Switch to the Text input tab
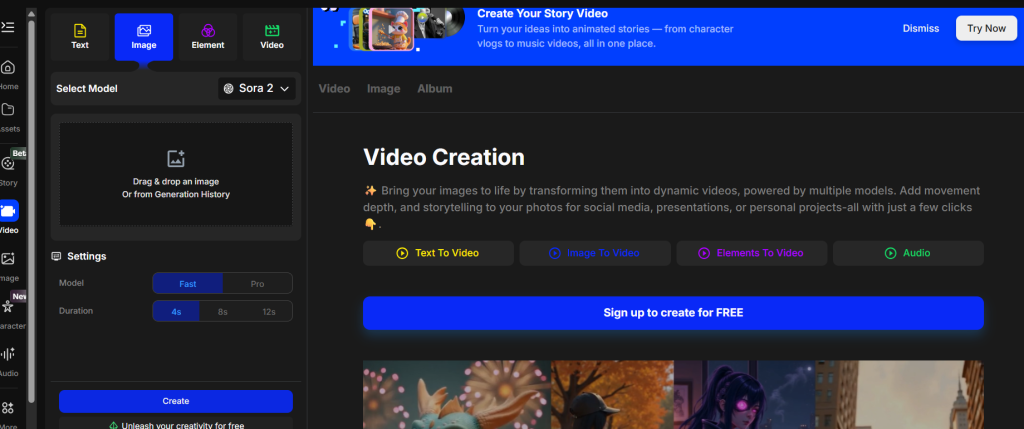1024x429 pixels. pyautogui.click(x=80, y=37)
